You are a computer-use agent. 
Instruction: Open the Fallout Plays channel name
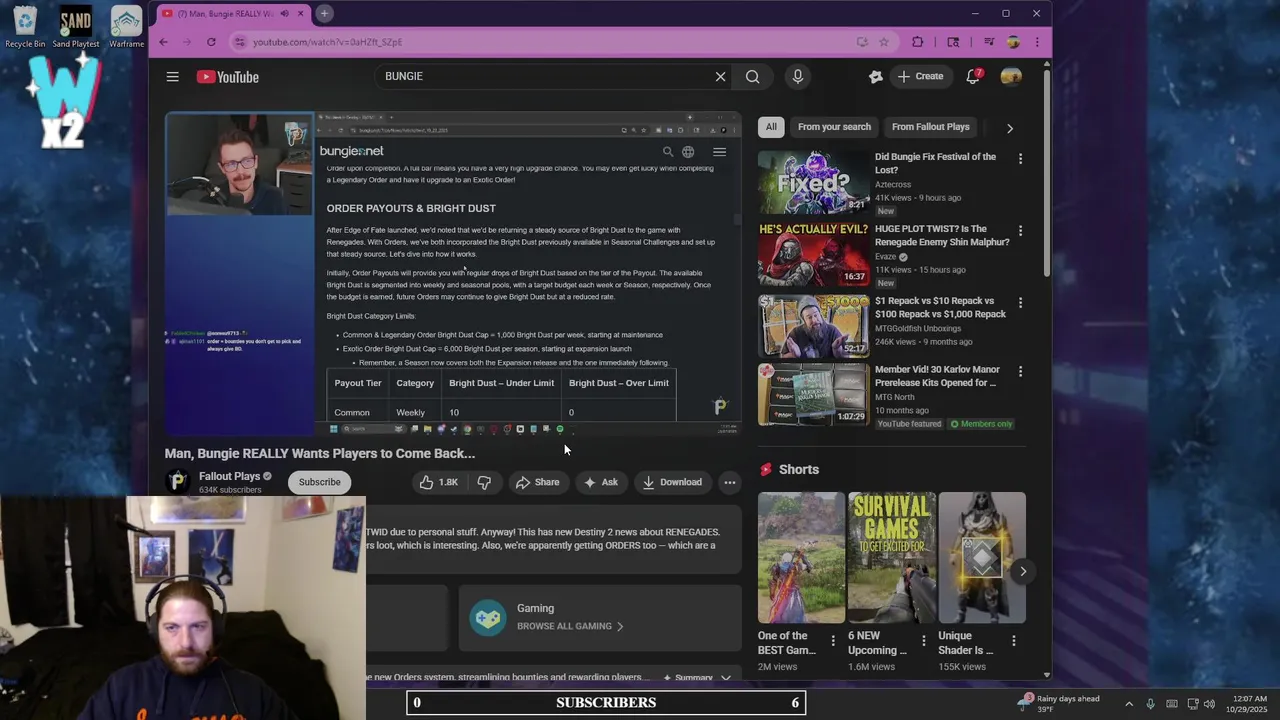pyautogui.click(x=229, y=476)
